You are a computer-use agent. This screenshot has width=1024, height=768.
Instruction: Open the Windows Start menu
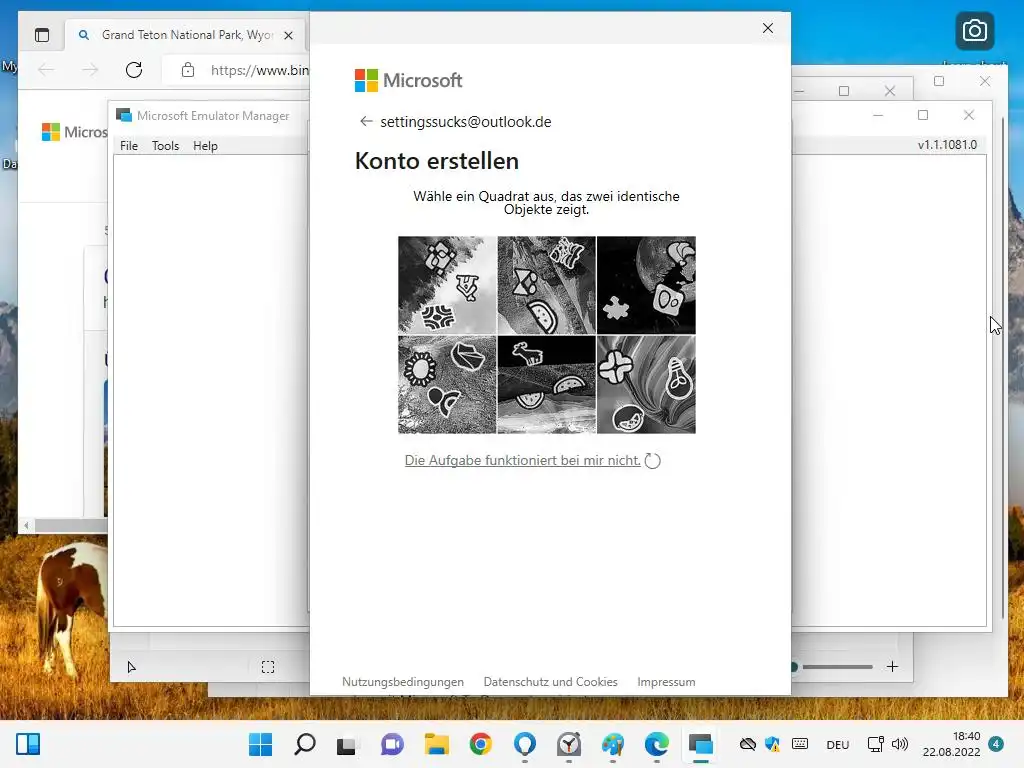coord(261,744)
